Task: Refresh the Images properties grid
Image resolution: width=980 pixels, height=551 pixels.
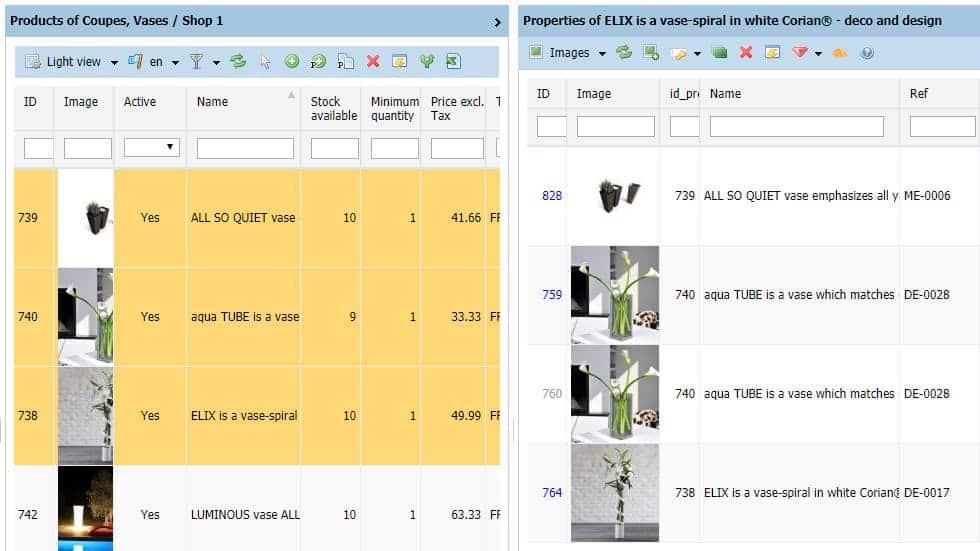Action: pos(624,53)
